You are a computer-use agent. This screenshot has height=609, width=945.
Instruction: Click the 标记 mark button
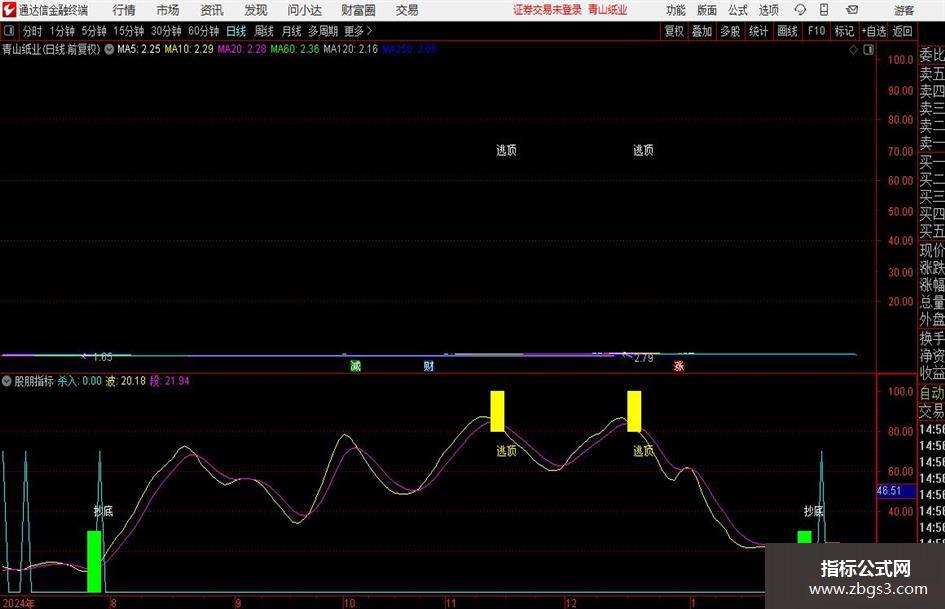(x=844, y=31)
